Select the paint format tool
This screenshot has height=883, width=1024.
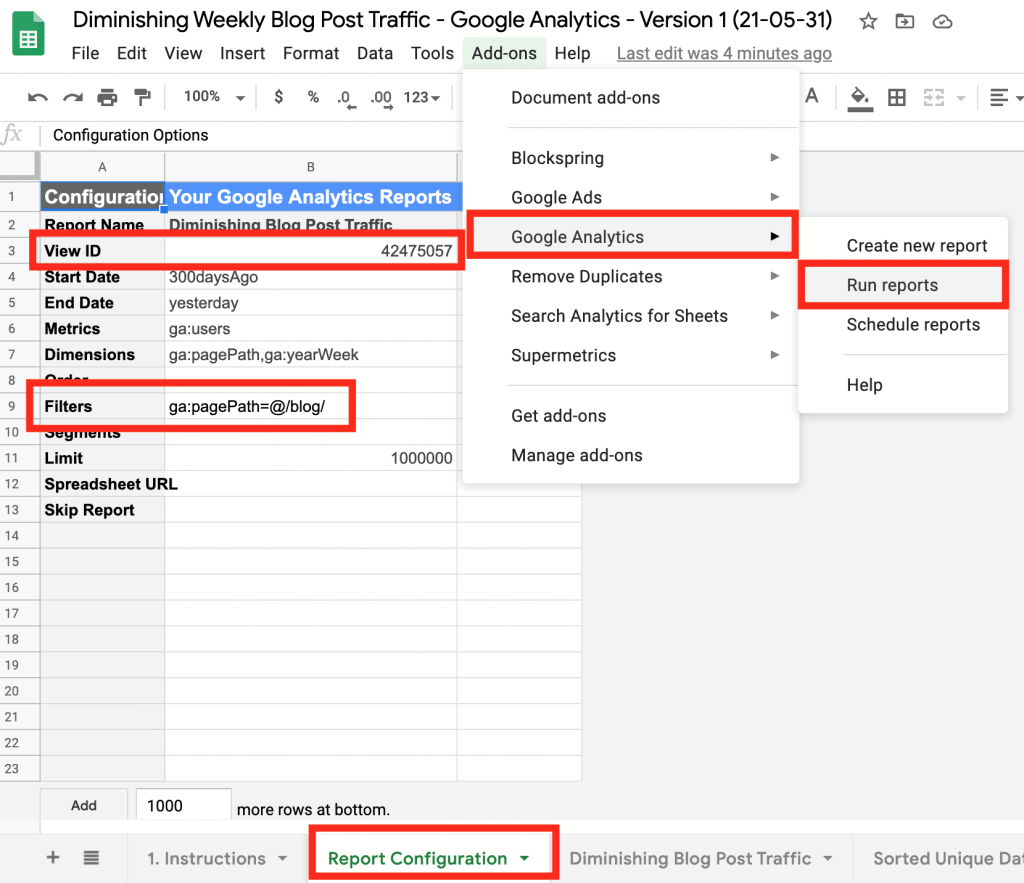coord(142,97)
